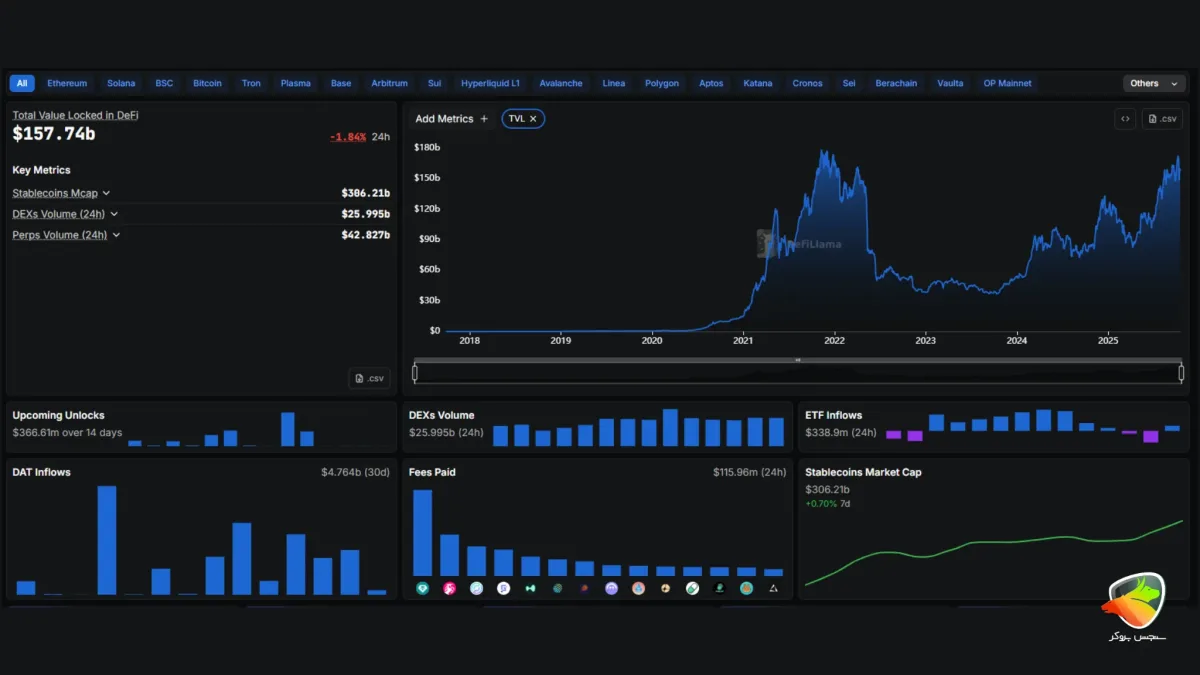
Task: Choose the Vaulta chain tab
Action: click(950, 84)
